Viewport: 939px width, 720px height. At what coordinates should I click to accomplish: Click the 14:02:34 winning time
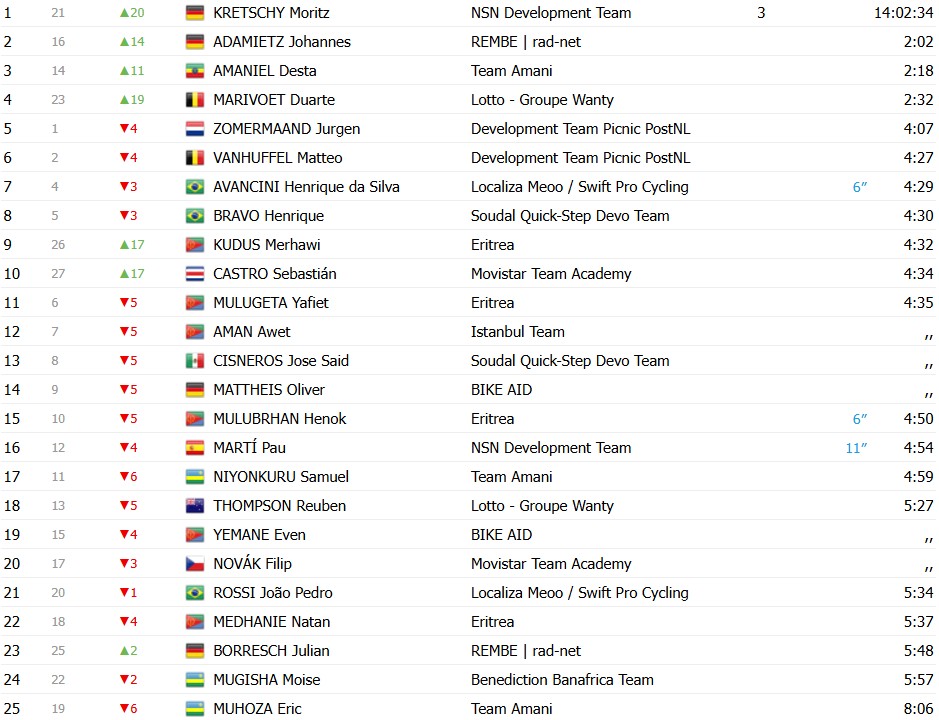point(903,13)
